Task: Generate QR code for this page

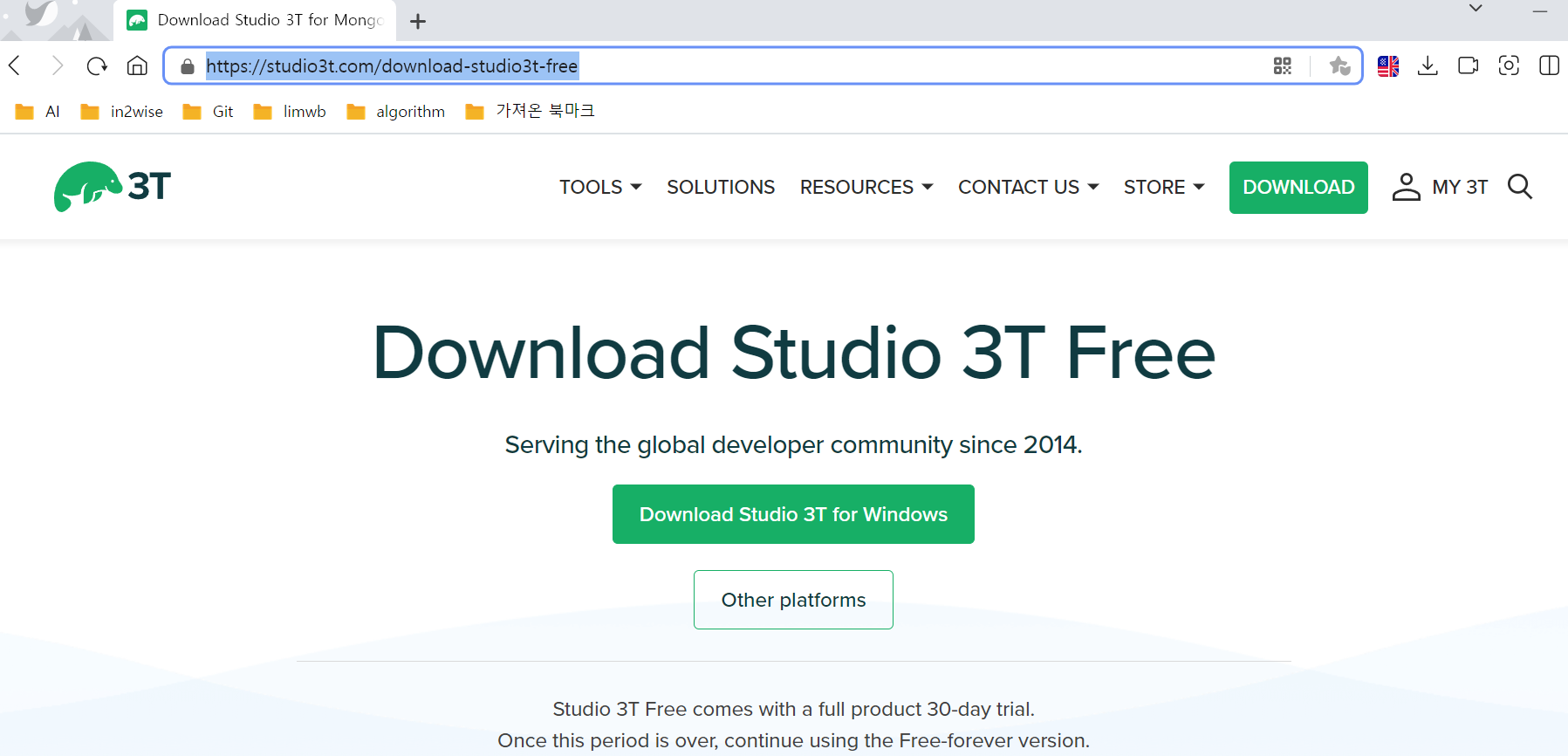Action: (x=1283, y=65)
